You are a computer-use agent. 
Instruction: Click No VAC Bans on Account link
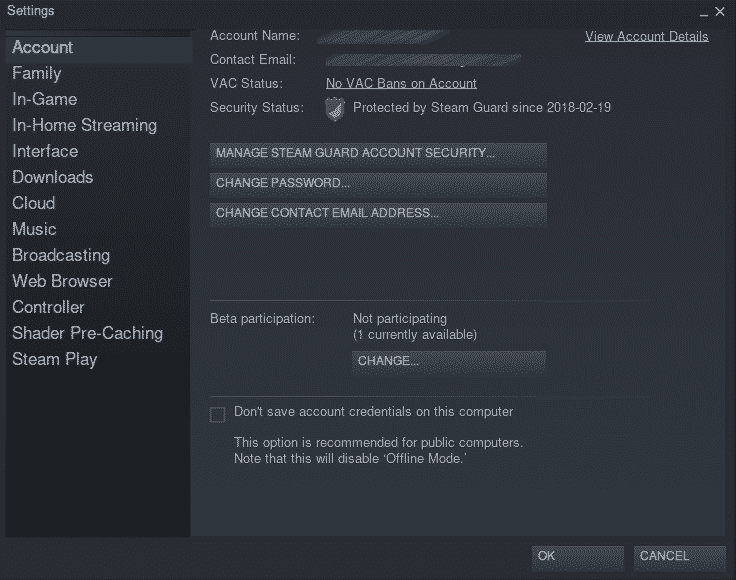pos(401,83)
